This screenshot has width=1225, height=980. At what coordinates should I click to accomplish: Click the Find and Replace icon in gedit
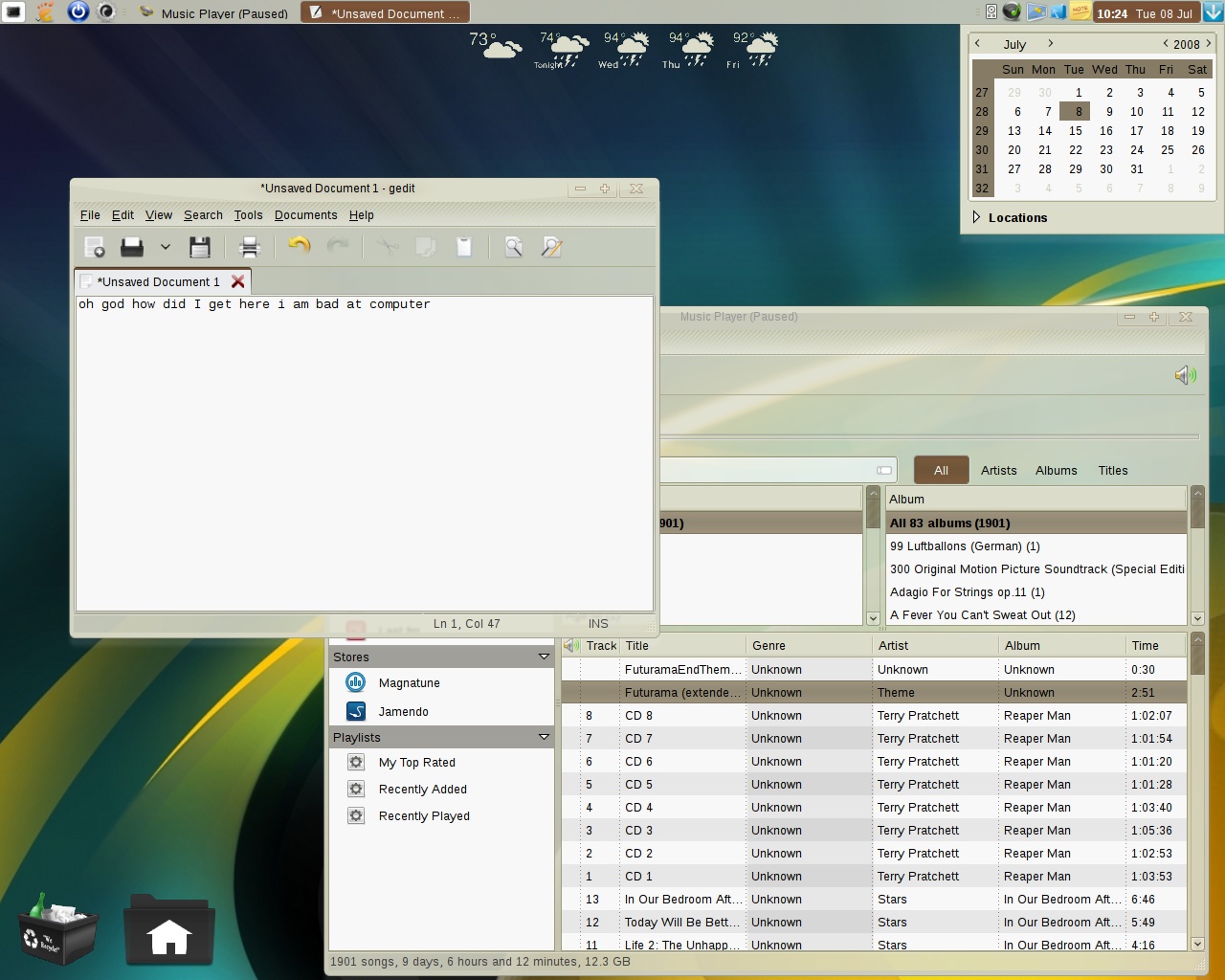point(551,247)
